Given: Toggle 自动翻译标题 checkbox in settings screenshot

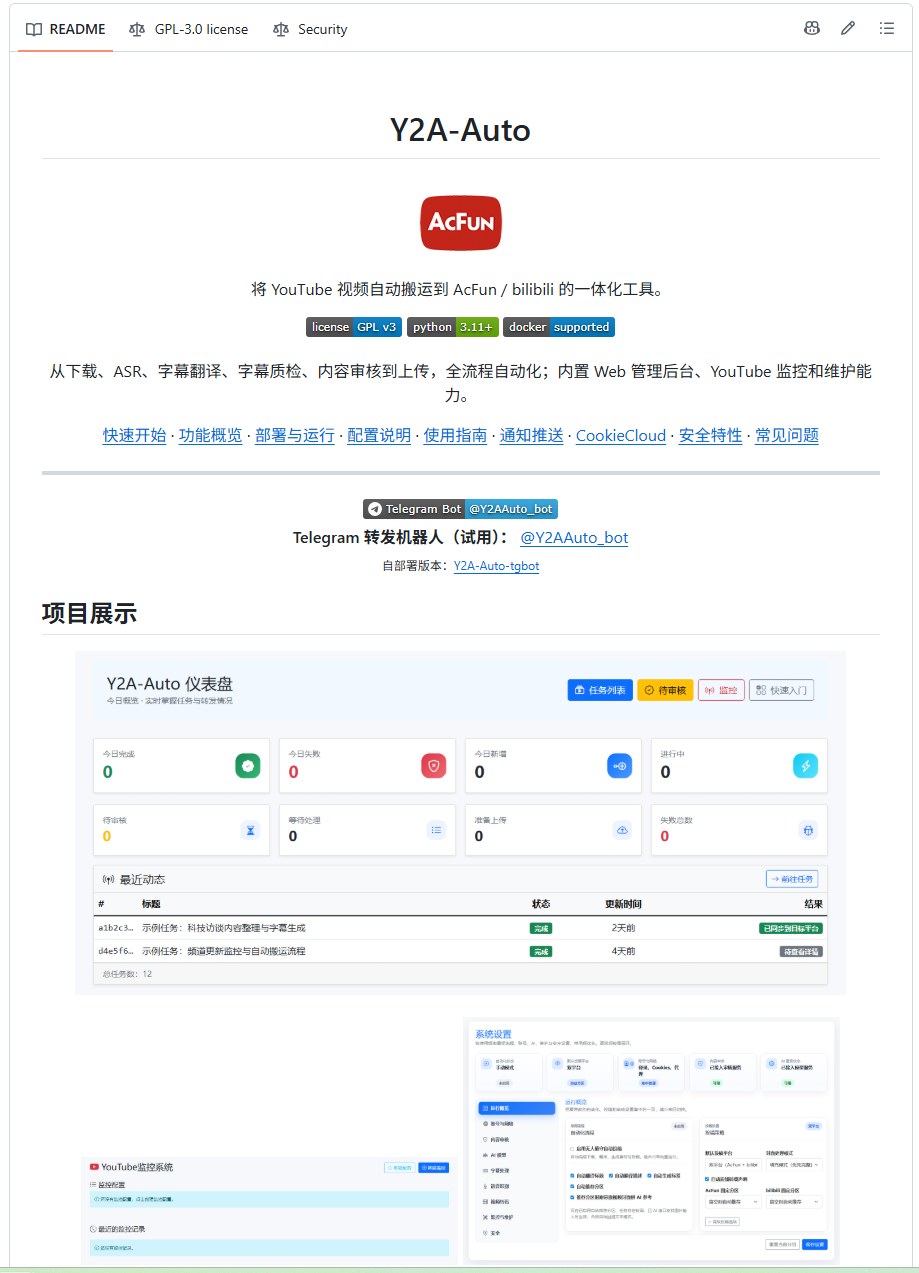Looking at the screenshot, I should click(572, 1176).
